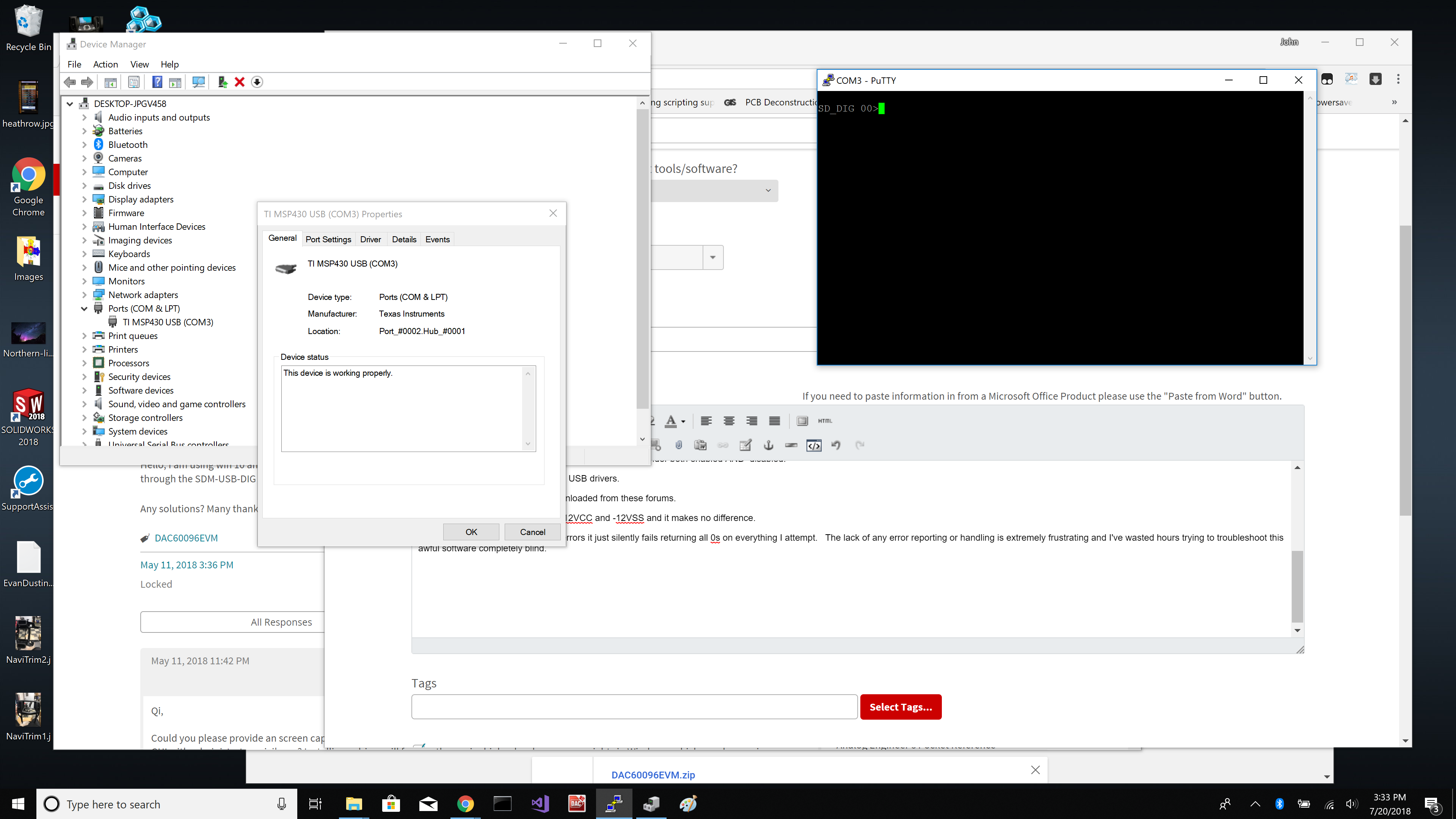1456x819 pixels.
Task: Click Tags input field
Action: [x=634, y=707]
